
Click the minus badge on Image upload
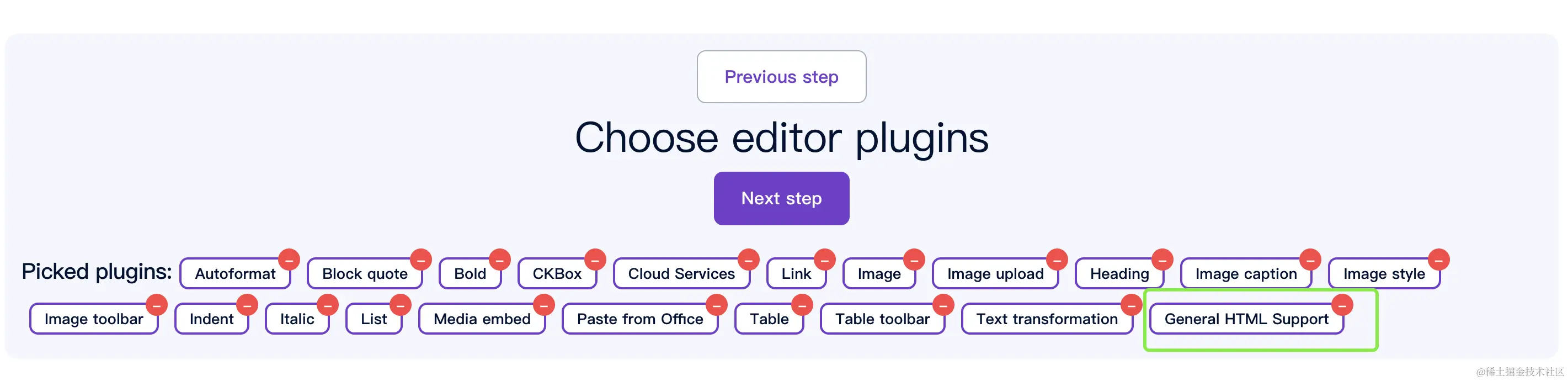pos(1057,260)
